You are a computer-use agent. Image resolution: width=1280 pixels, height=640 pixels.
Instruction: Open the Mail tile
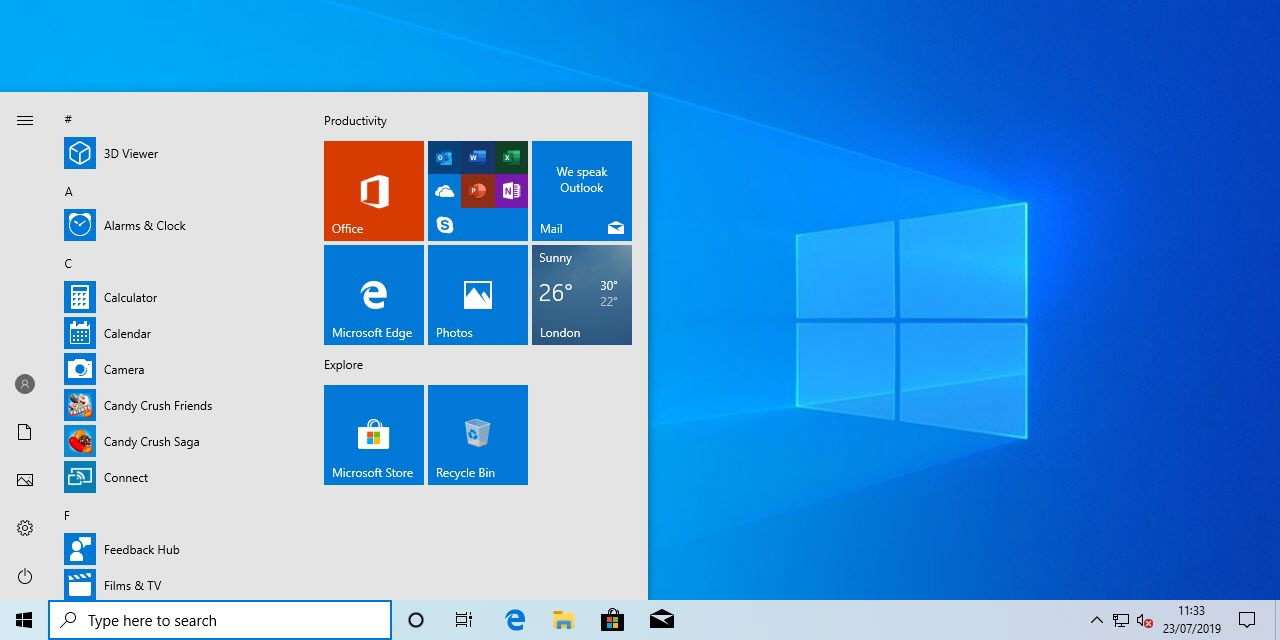(x=581, y=191)
